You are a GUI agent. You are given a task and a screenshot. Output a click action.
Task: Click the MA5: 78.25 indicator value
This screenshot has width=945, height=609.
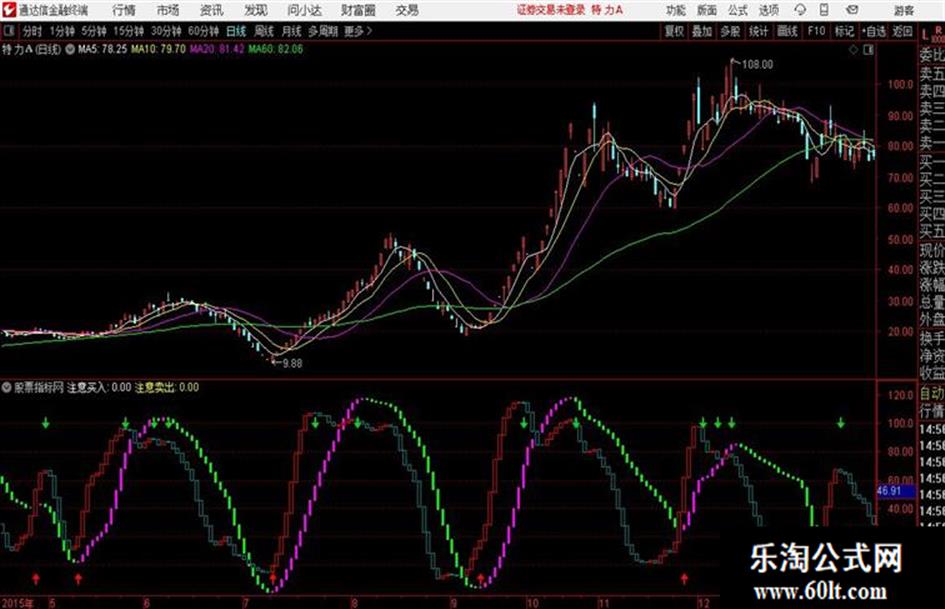tap(102, 49)
